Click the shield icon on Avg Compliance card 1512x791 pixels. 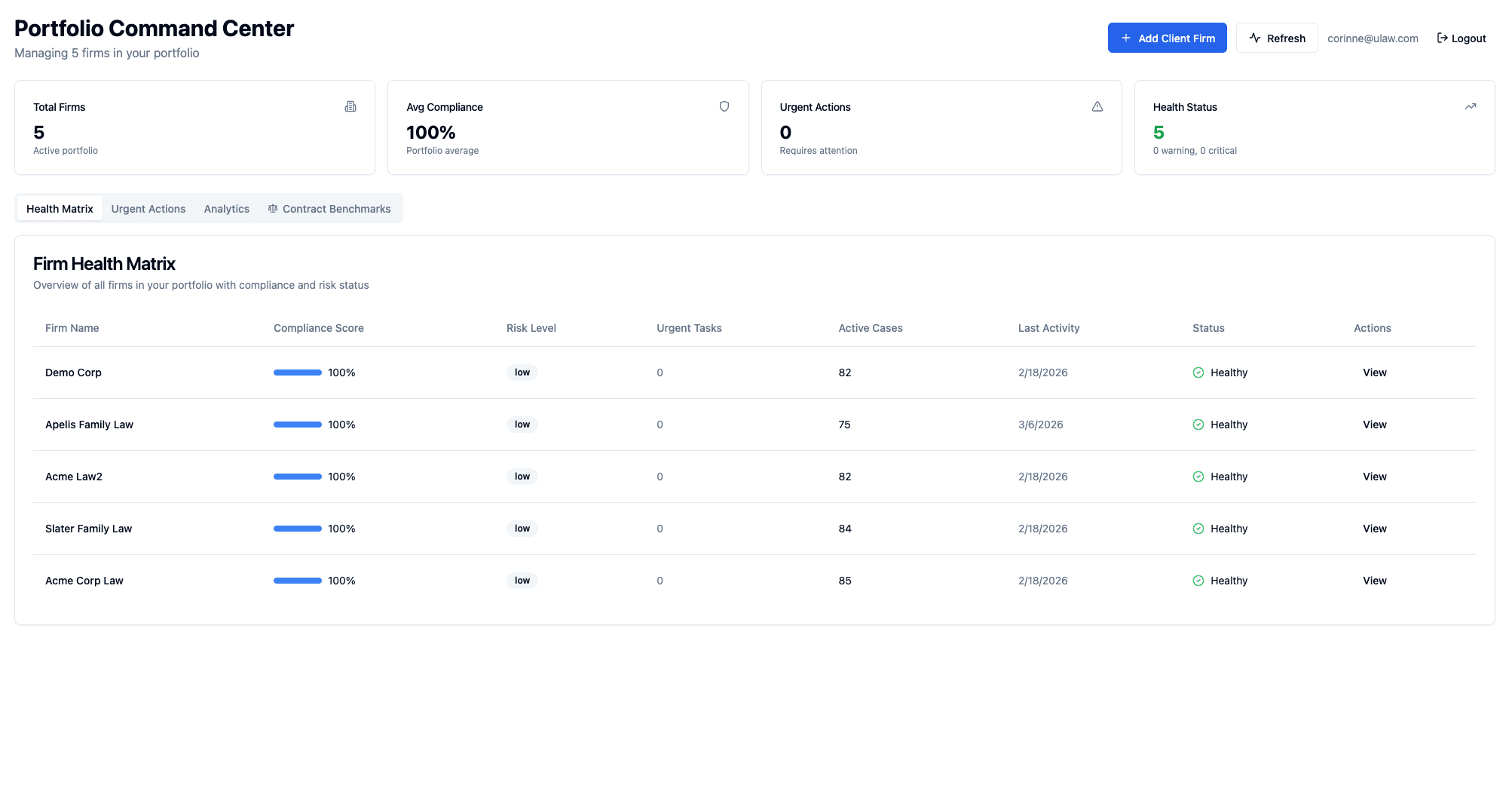[x=724, y=106]
